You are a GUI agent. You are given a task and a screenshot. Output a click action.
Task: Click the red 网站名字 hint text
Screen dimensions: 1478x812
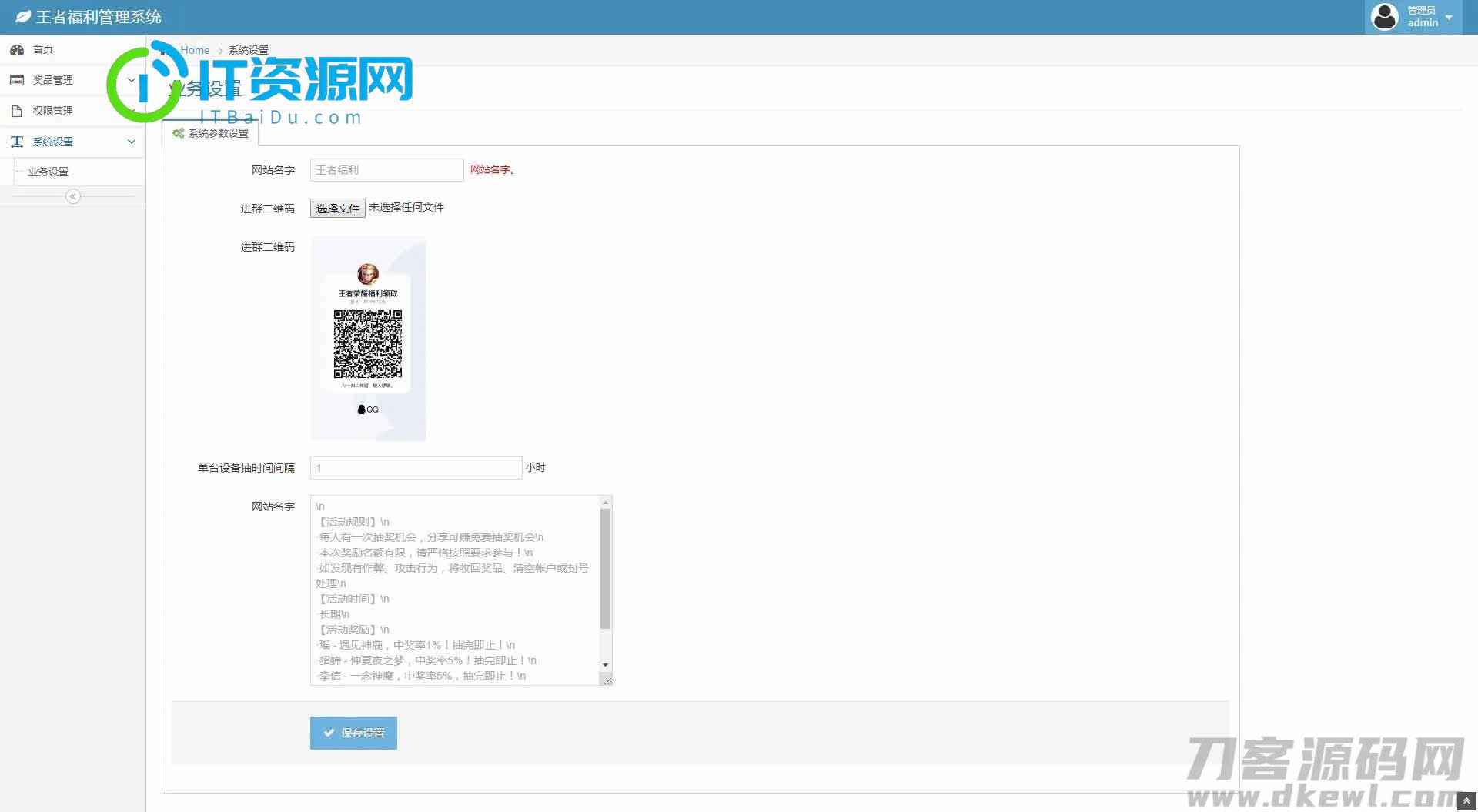coord(493,169)
